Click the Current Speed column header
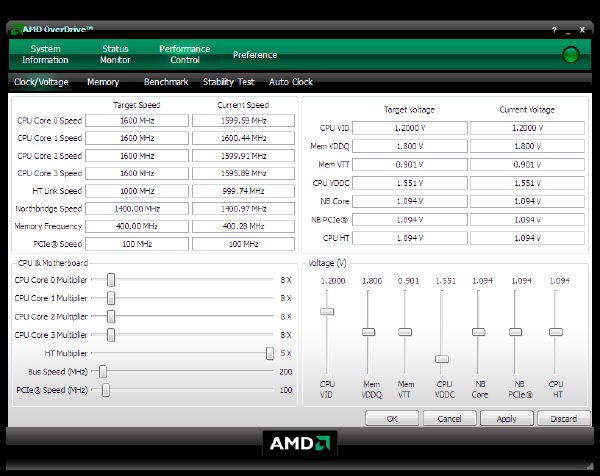 point(243,105)
